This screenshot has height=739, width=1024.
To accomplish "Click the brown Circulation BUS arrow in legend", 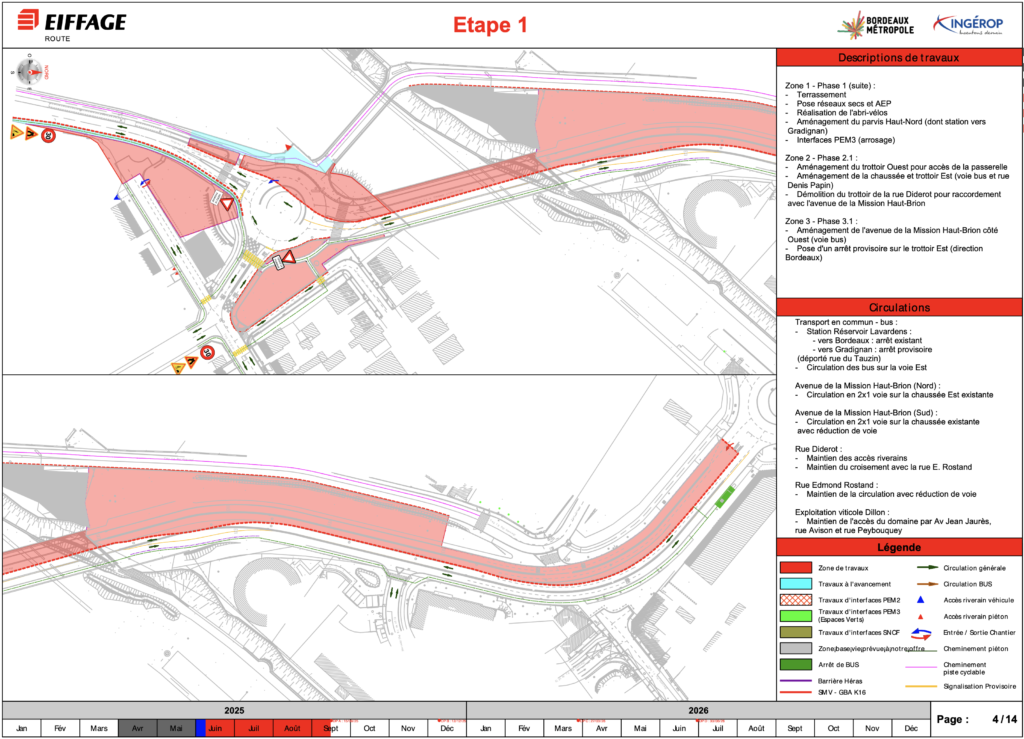I will point(928,584).
